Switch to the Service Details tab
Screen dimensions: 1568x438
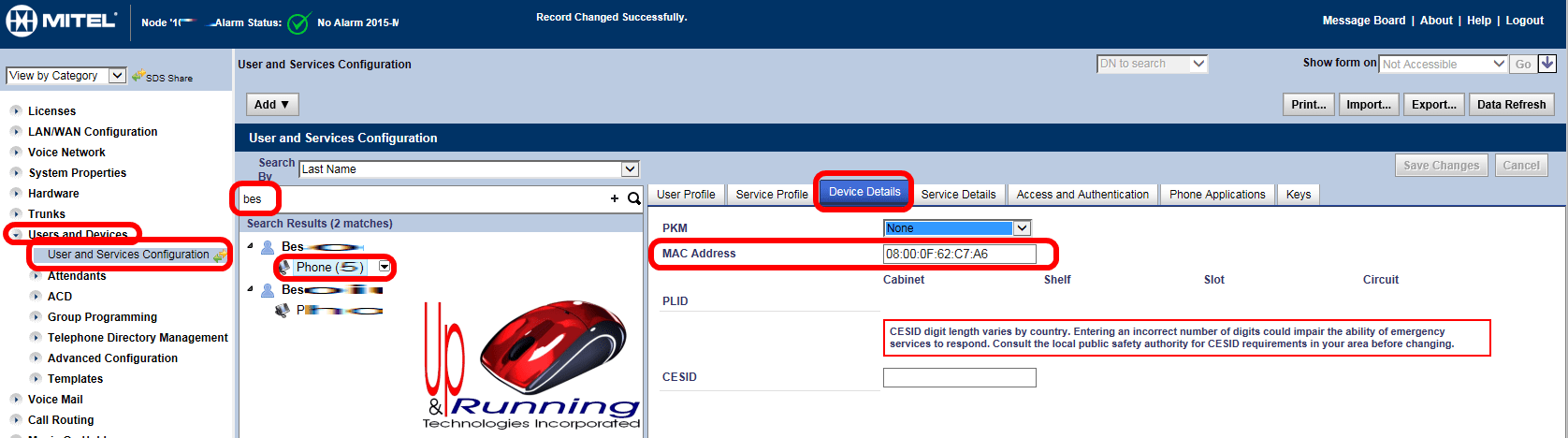point(958,195)
